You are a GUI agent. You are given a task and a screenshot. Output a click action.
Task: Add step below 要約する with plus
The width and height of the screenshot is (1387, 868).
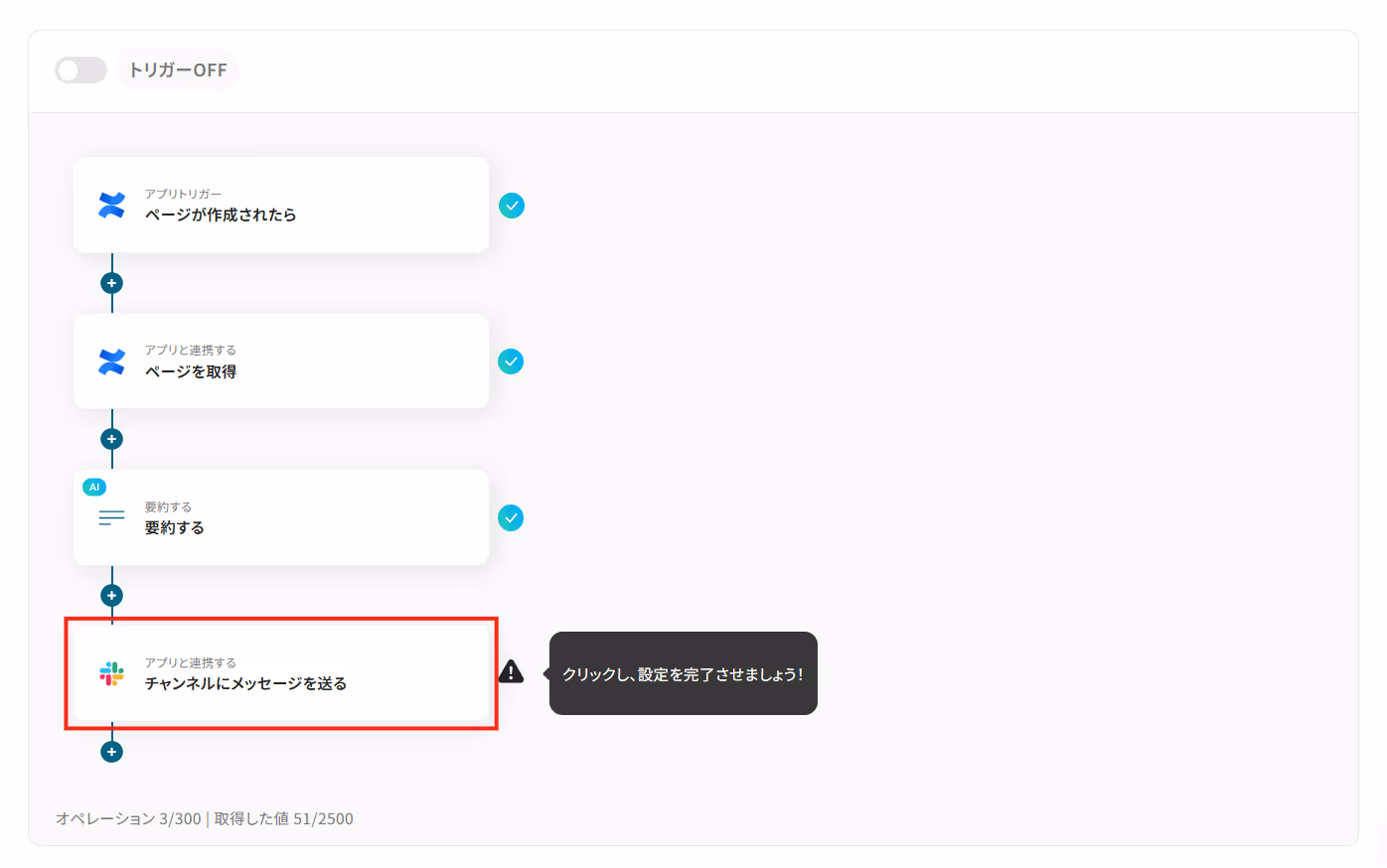coord(112,595)
